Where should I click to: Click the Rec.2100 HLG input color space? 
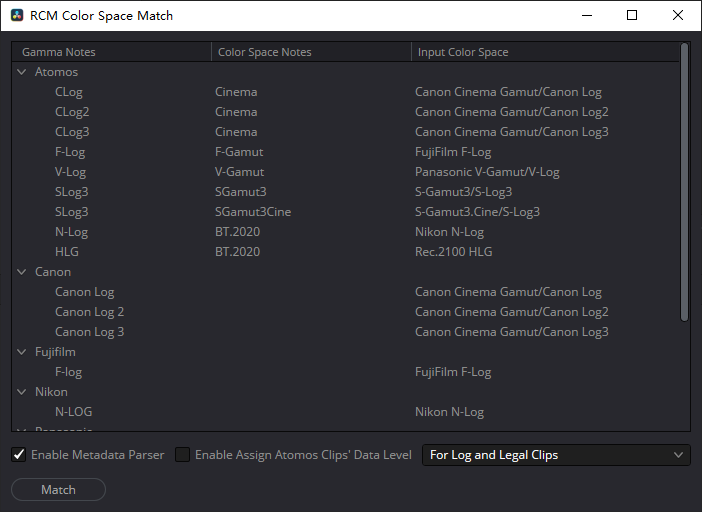[x=454, y=252]
